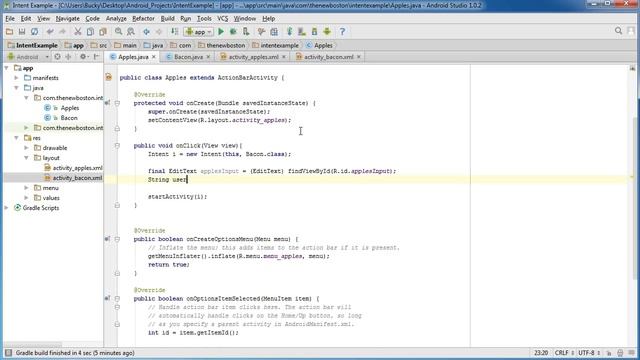
Task: Click IntentExample breadcrumb
Action: tap(33, 45)
